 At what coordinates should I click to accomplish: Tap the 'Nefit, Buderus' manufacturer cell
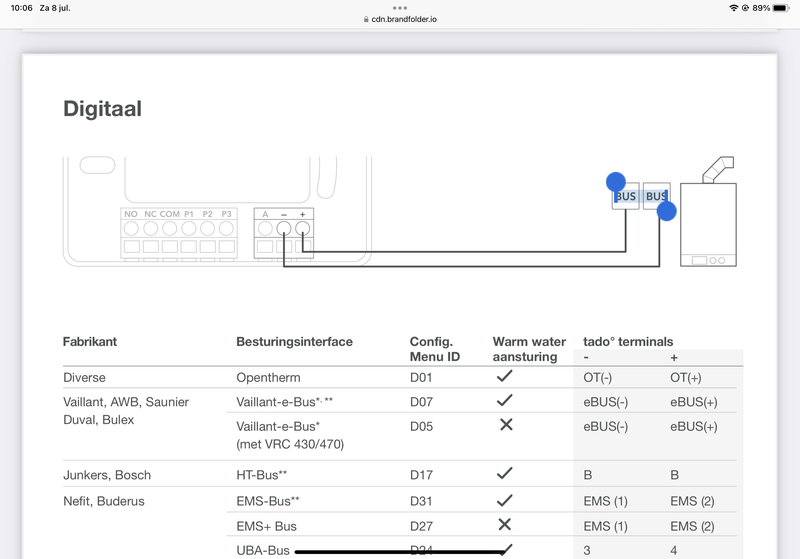point(104,501)
